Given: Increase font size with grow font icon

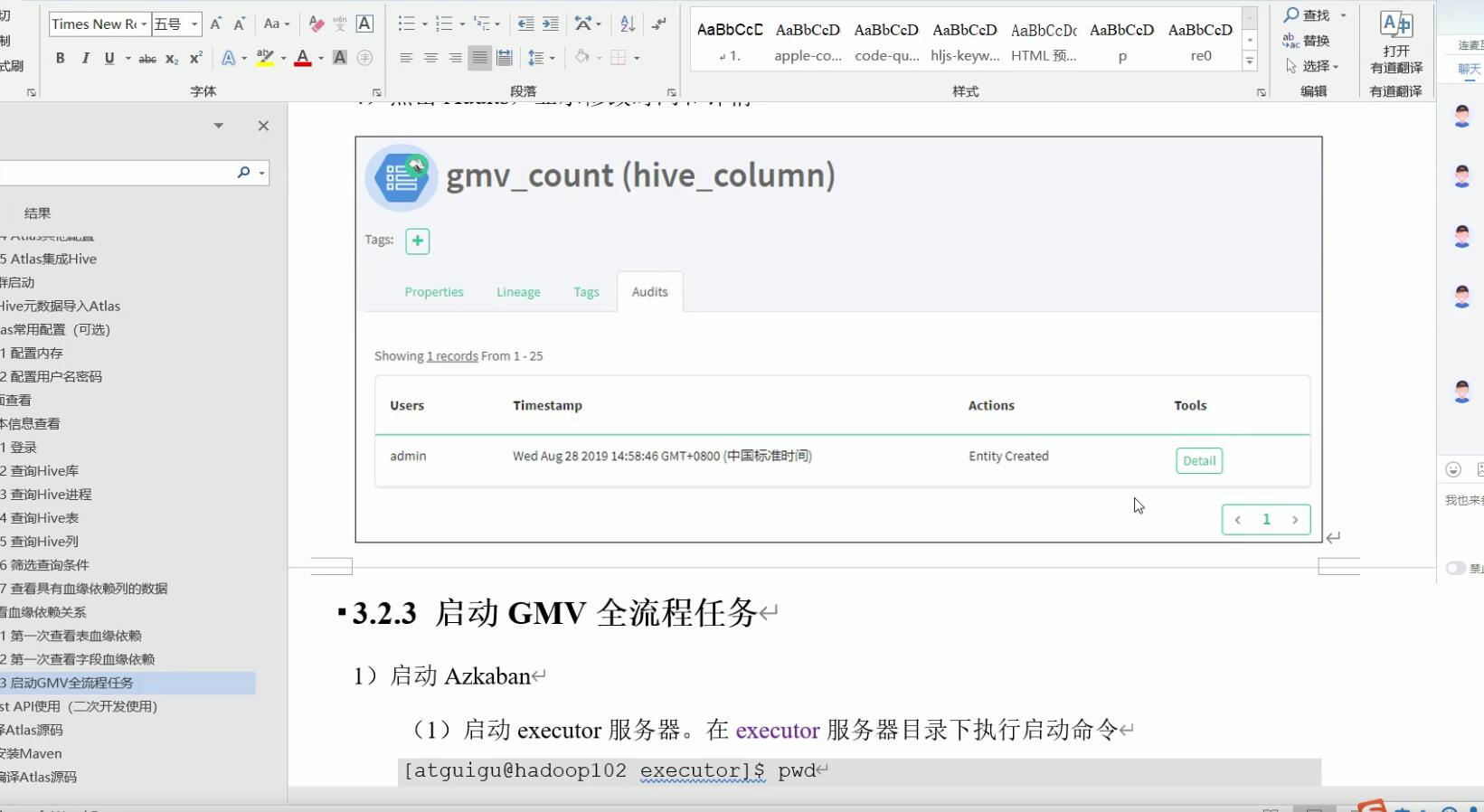Looking at the screenshot, I should 215,24.
